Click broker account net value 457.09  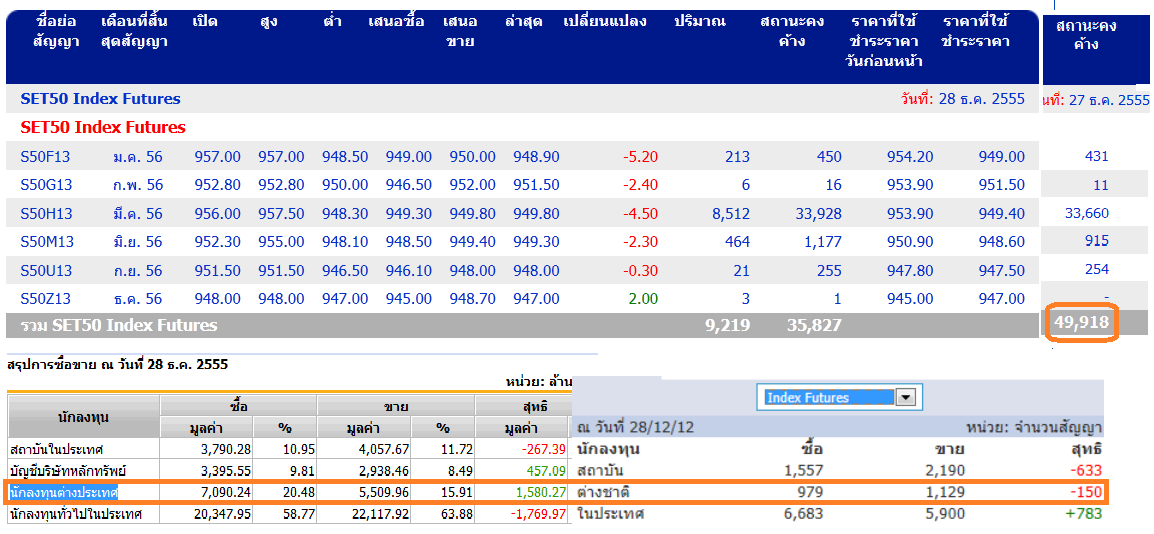[x=545, y=471]
